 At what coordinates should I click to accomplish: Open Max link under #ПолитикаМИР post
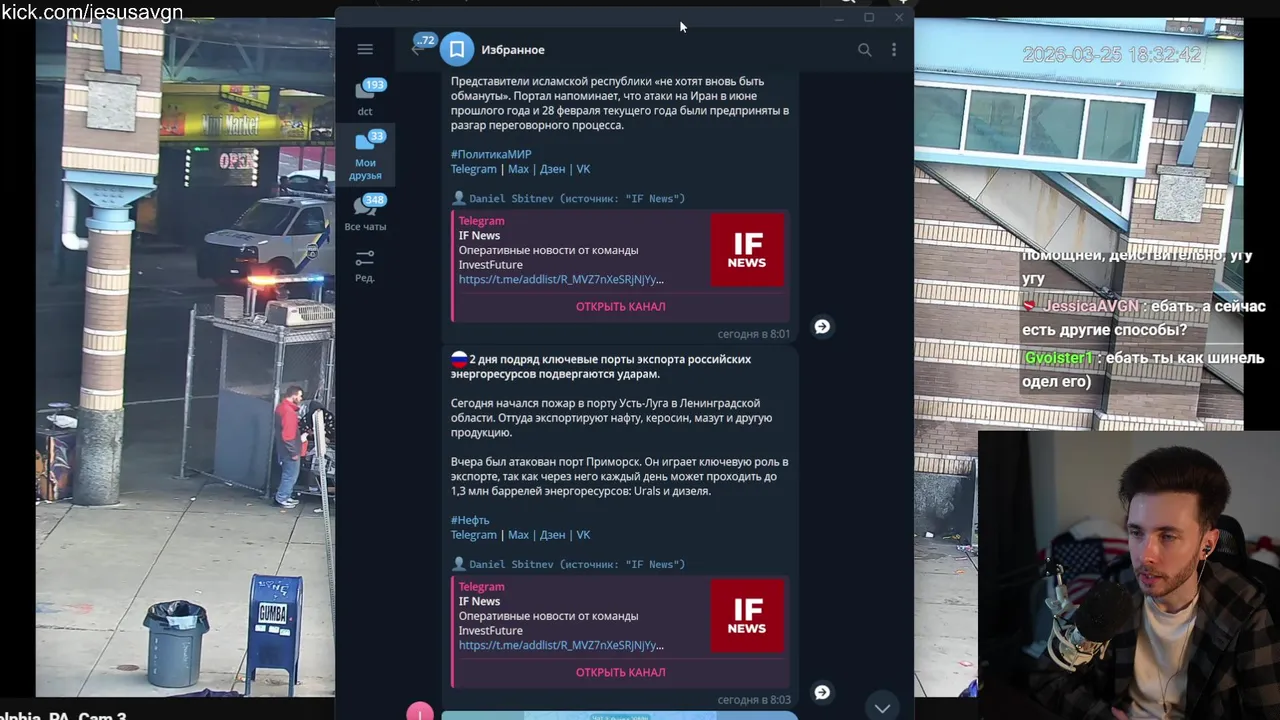click(518, 169)
